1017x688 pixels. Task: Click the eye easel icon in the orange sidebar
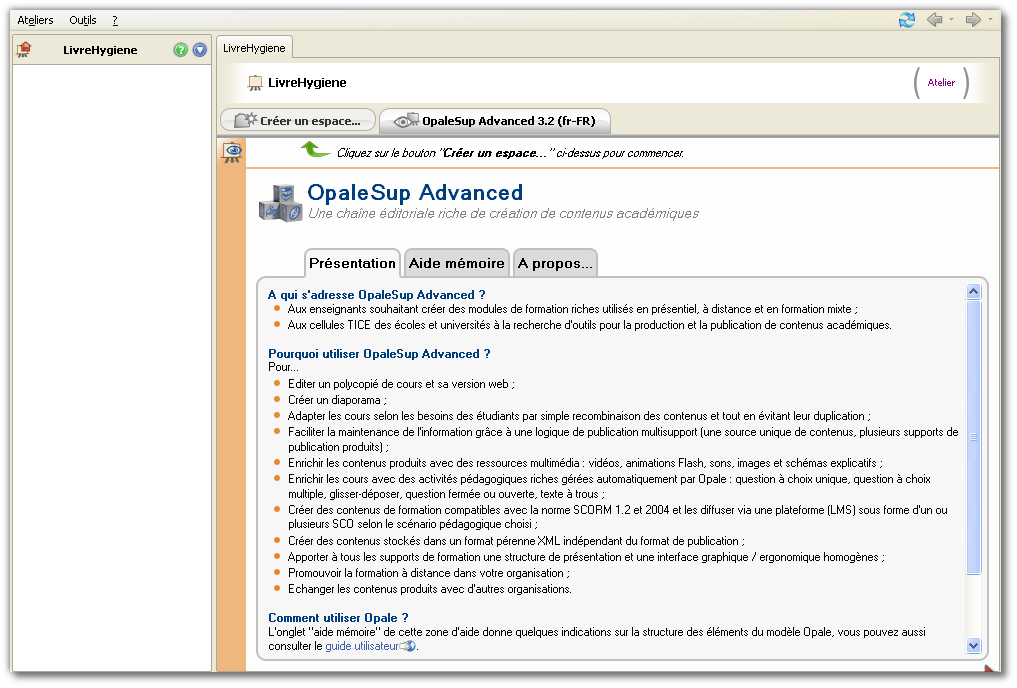(x=232, y=152)
